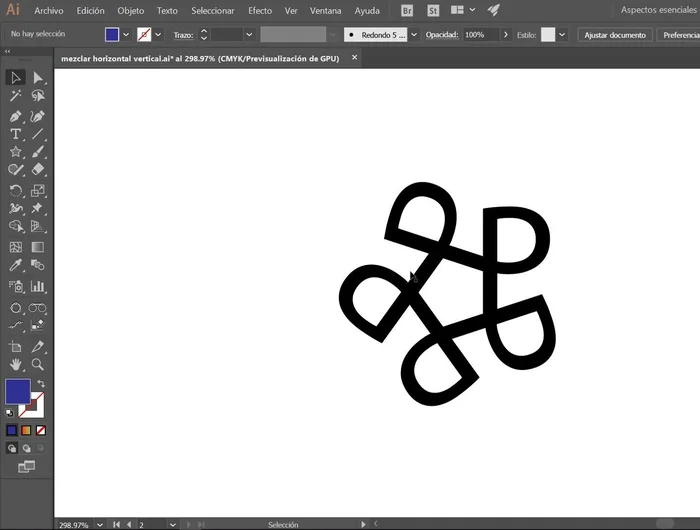The width and height of the screenshot is (700, 530).
Task: Select the Type tool
Action: pyautogui.click(x=16, y=134)
